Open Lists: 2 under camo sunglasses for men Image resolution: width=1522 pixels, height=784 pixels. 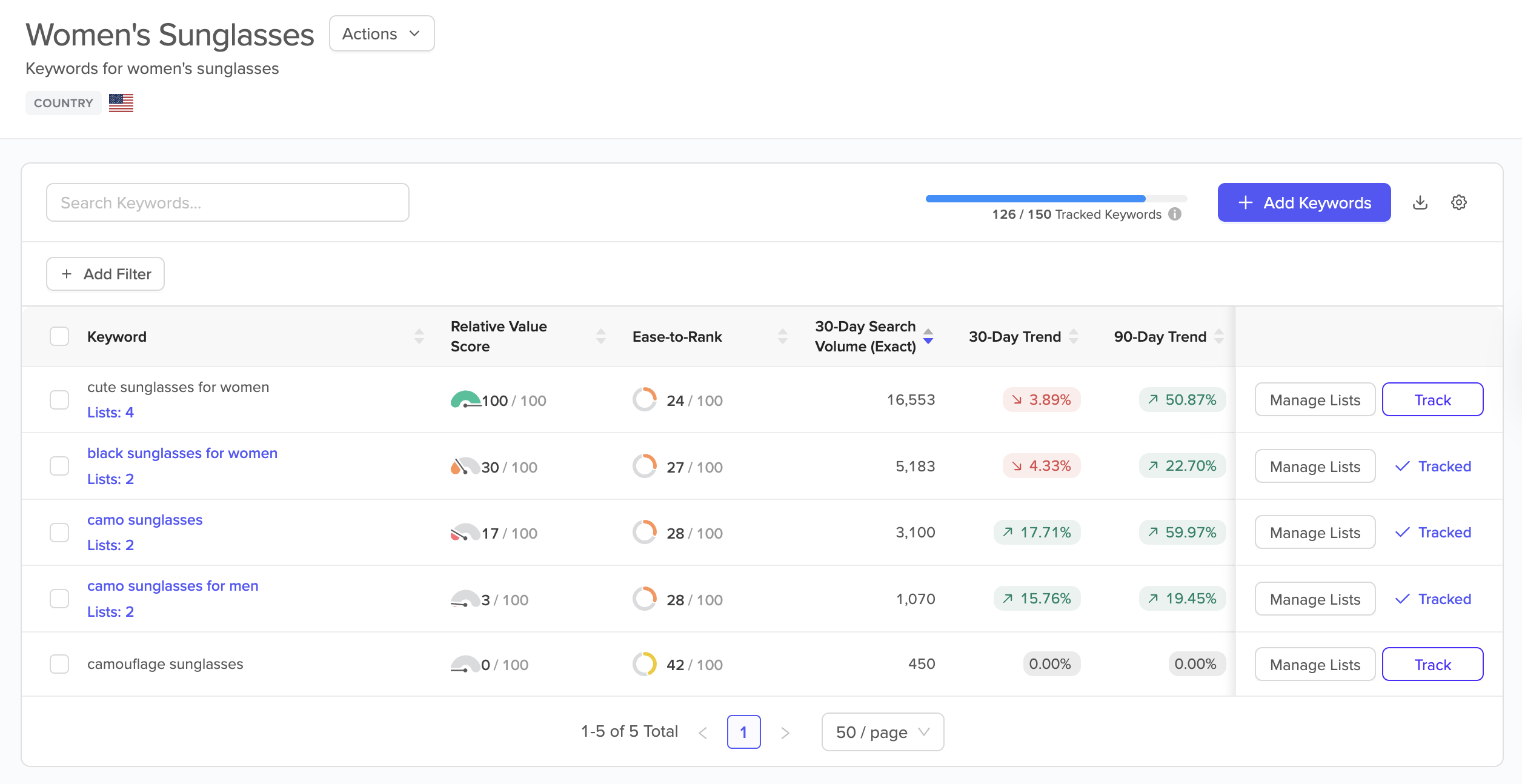pyautogui.click(x=110, y=612)
